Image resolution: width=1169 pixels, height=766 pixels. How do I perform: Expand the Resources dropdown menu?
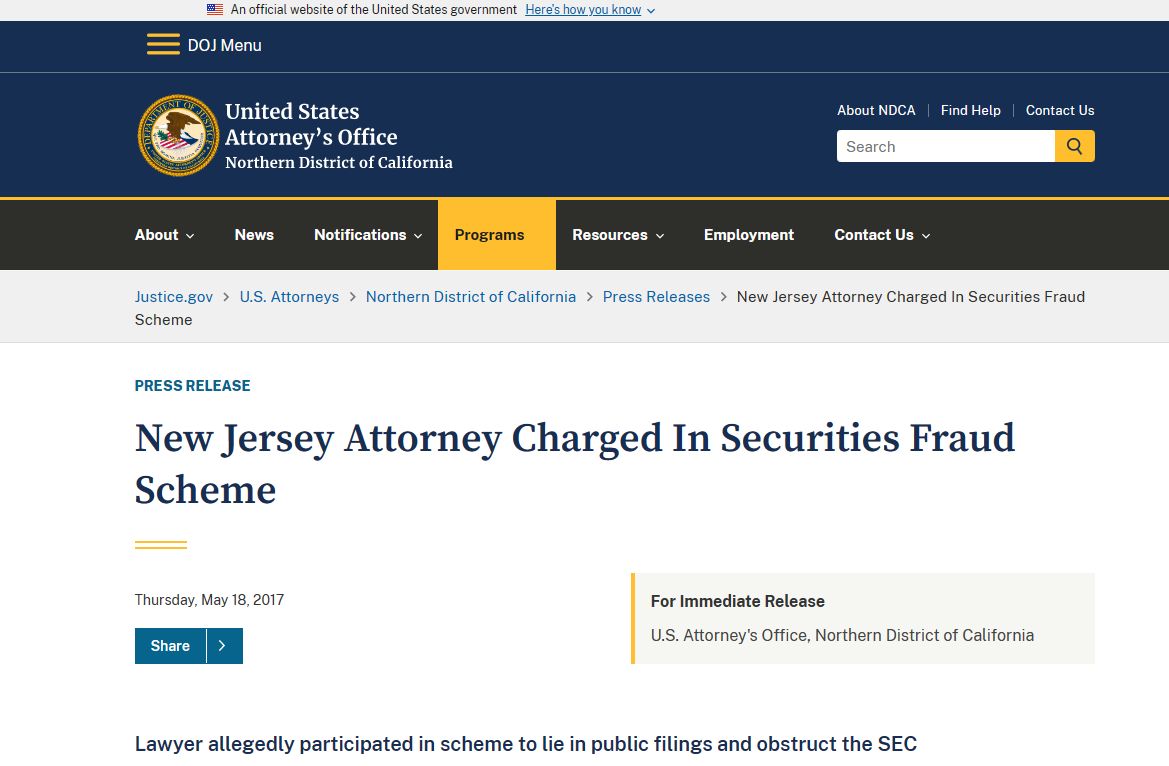617,235
